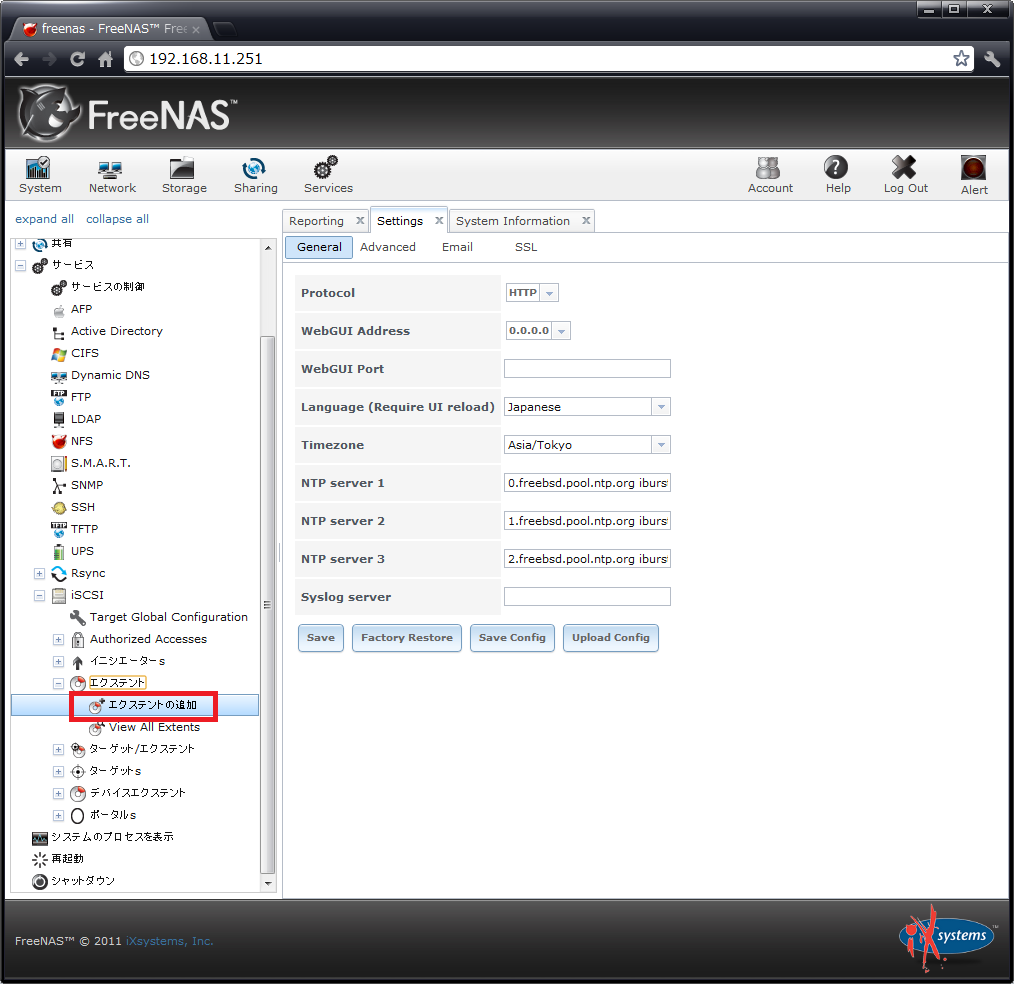Collapse the エクステント node

coord(58,683)
